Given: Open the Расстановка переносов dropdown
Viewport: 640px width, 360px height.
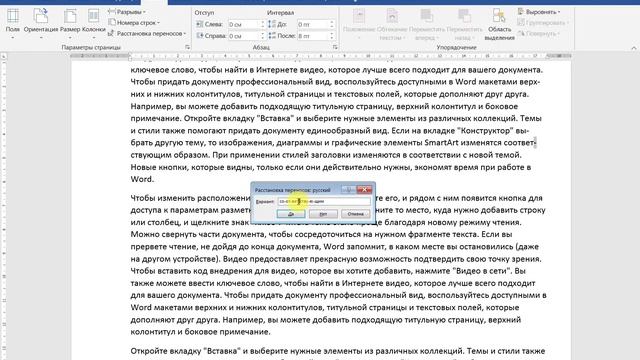Looking at the screenshot, I should [147, 33].
